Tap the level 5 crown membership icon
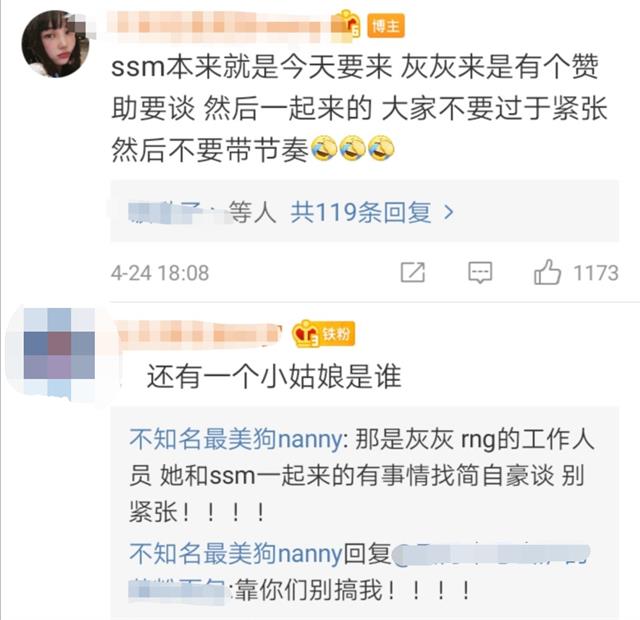Screen dimensions: 640x620 click(x=347, y=24)
